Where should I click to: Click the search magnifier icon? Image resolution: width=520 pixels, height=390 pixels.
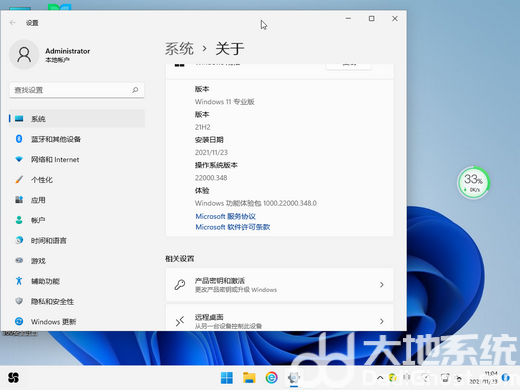(x=135, y=90)
